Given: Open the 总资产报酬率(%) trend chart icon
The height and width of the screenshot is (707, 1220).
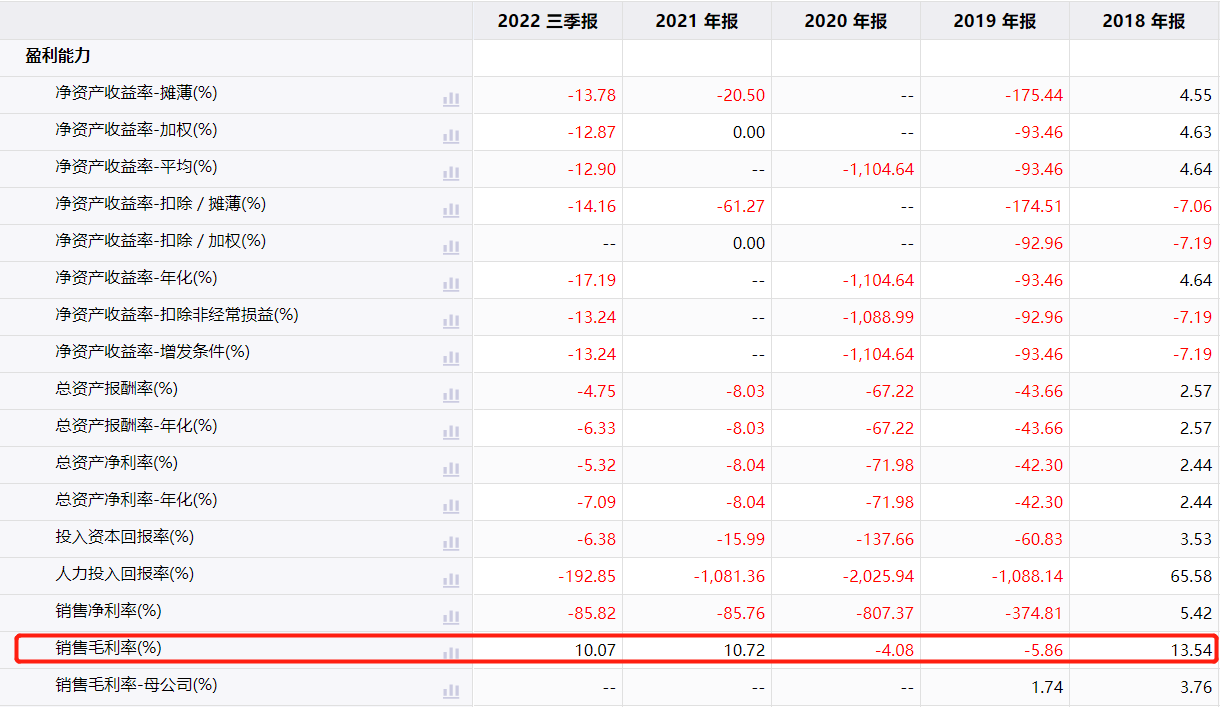Looking at the screenshot, I should click(x=451, y=394).
